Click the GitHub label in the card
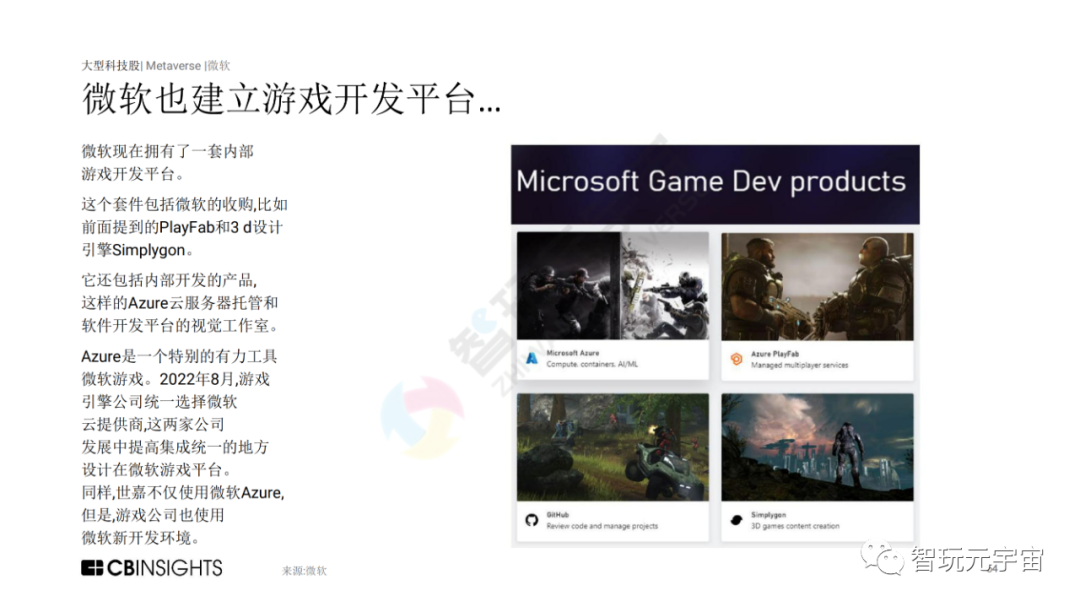This screenshot has height=607, width=1080. 558,515
